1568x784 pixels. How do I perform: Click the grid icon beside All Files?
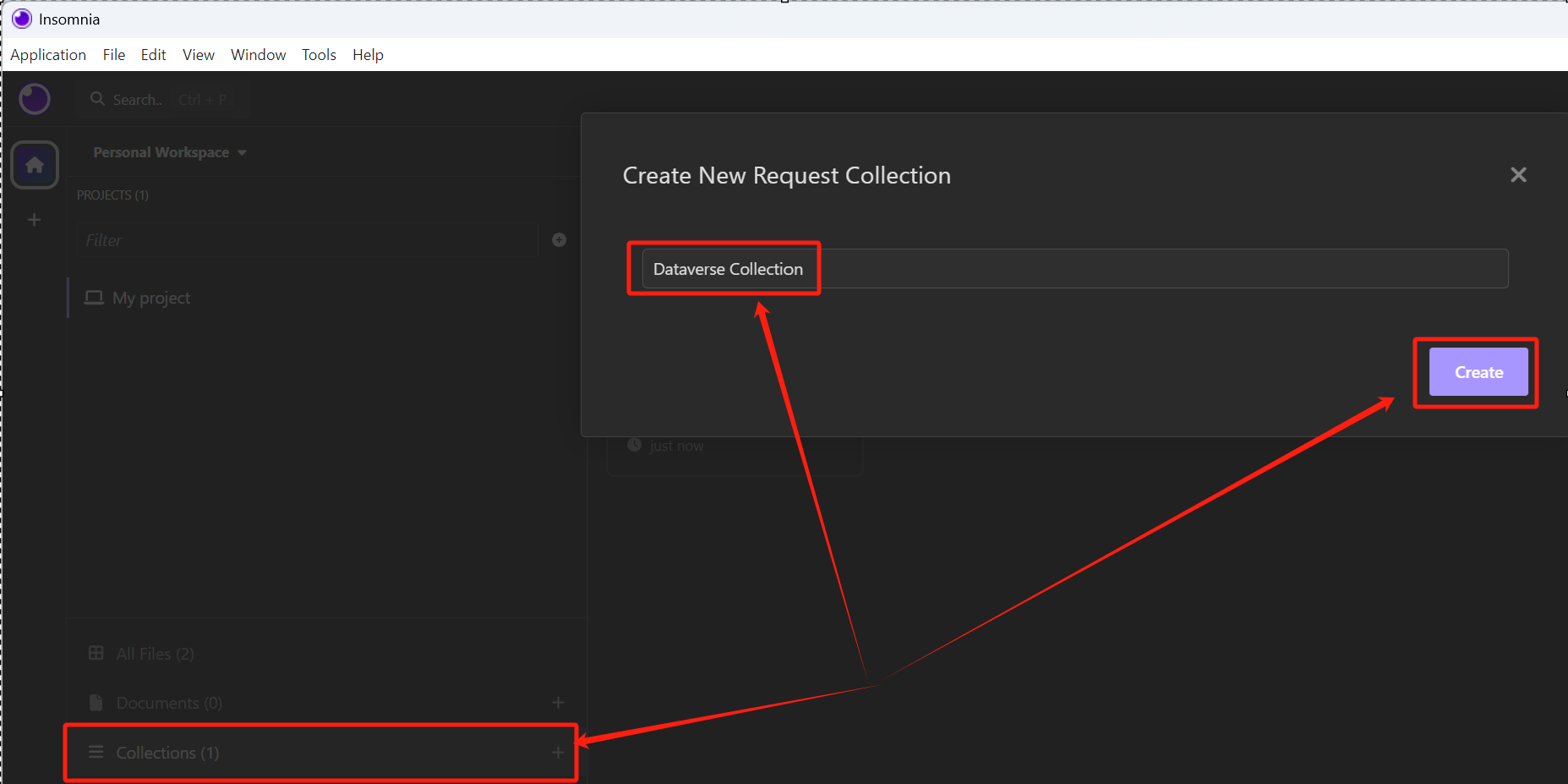[x=96, y=653]
